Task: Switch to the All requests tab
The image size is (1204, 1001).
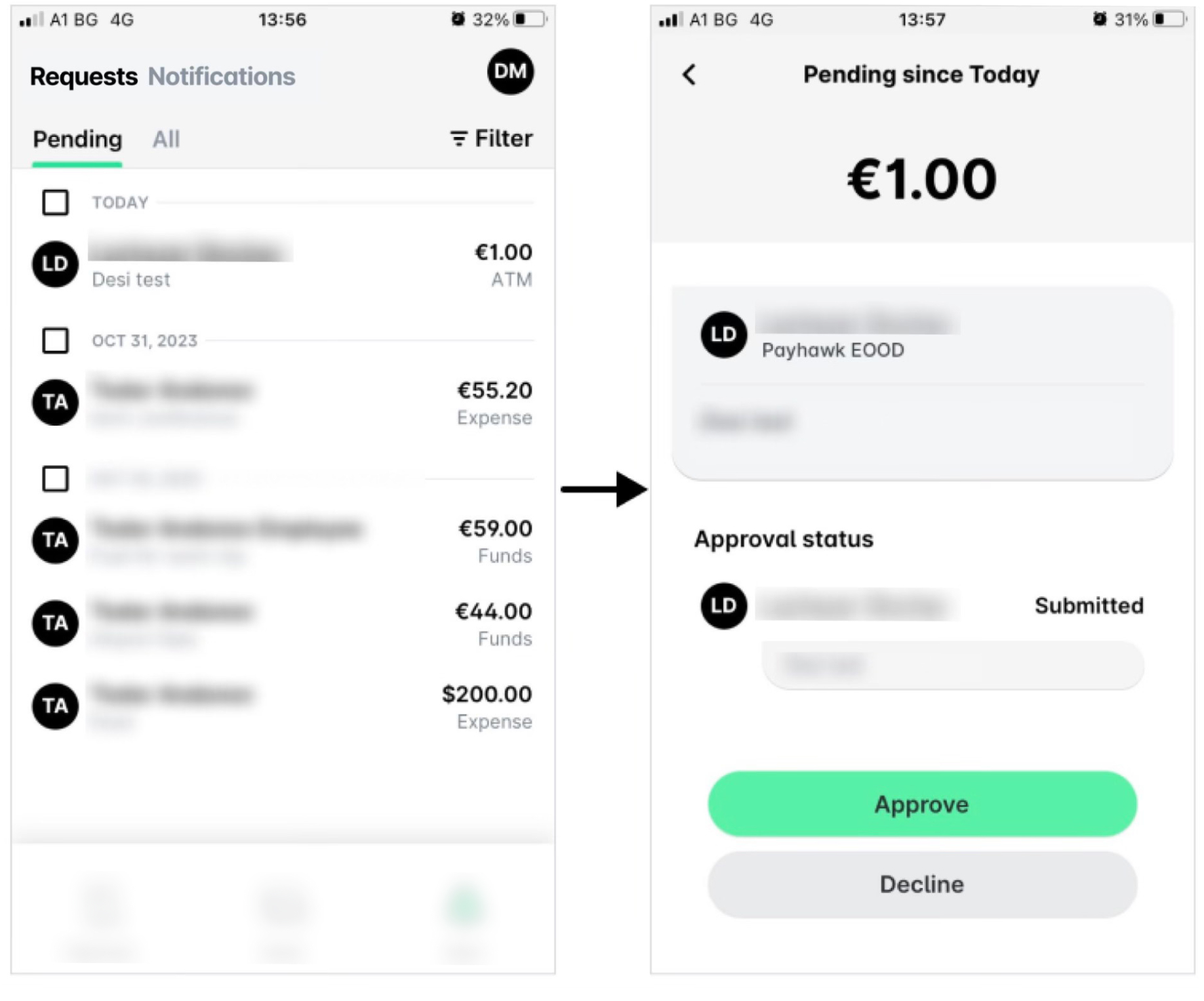Action: (166, 139)
